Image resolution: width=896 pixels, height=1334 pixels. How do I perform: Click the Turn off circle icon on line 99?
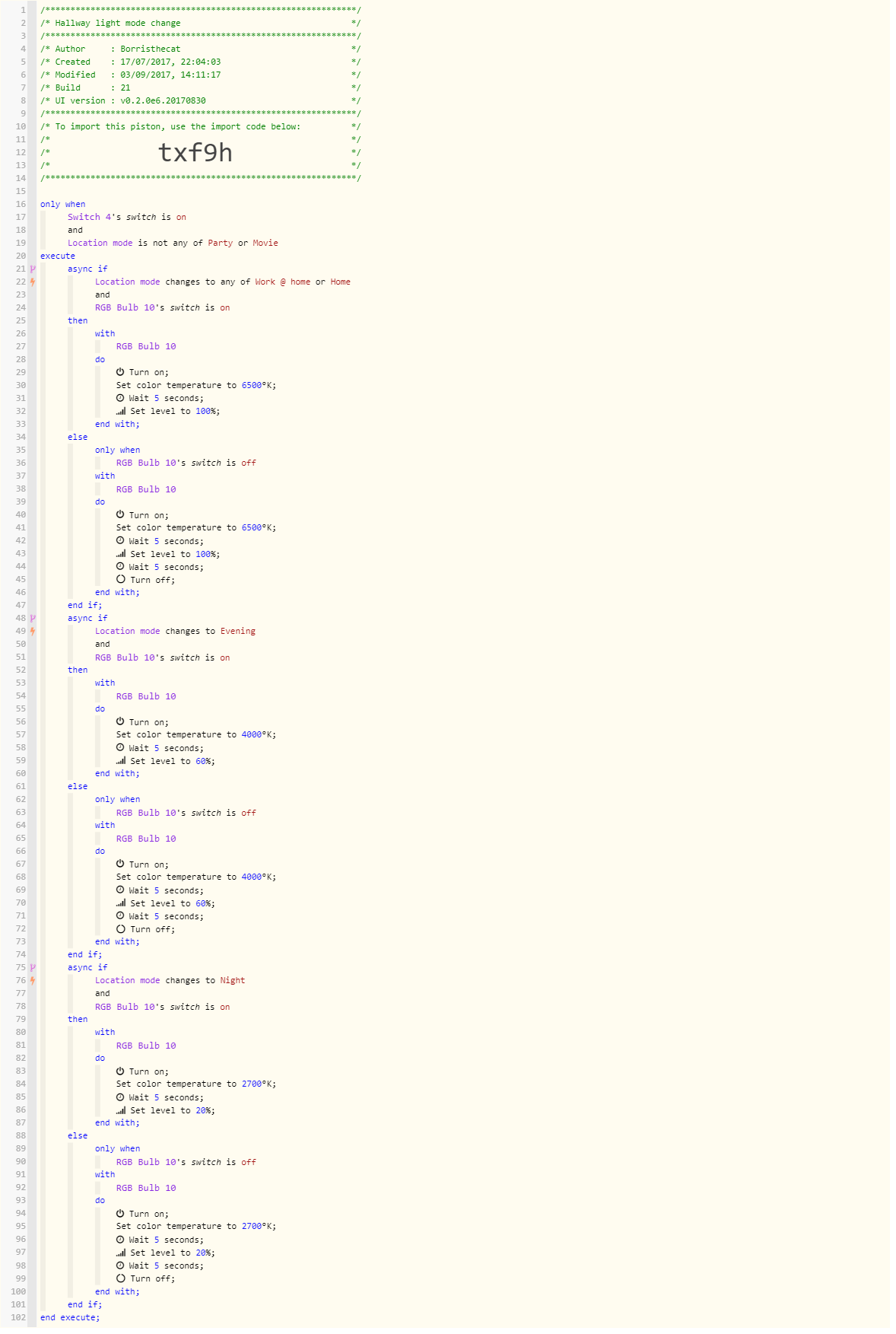[121, 1278]
